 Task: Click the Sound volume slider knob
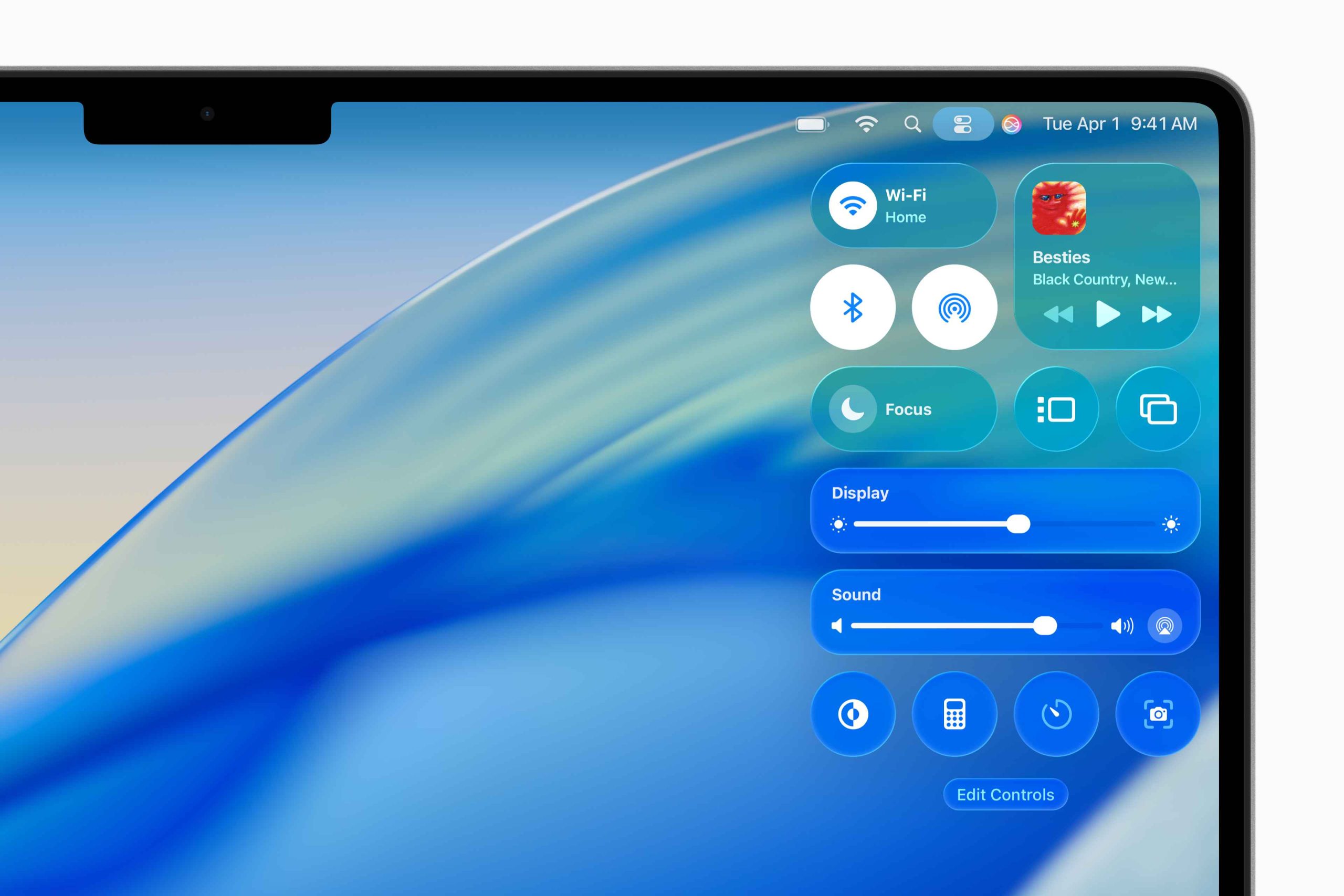(1045, 626)
